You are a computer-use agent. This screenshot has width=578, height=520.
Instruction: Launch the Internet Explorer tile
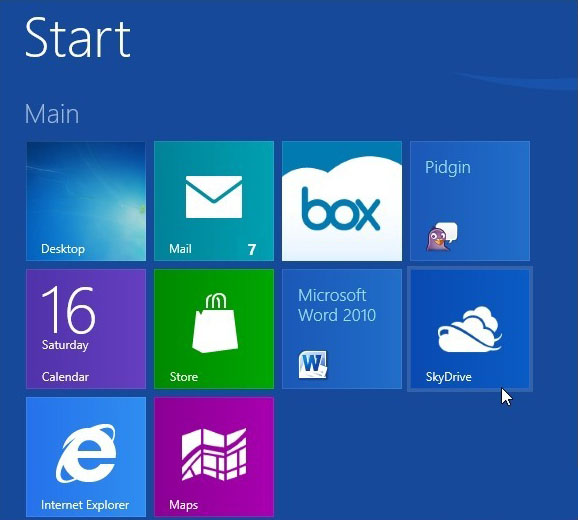click(x=86, y=457)
